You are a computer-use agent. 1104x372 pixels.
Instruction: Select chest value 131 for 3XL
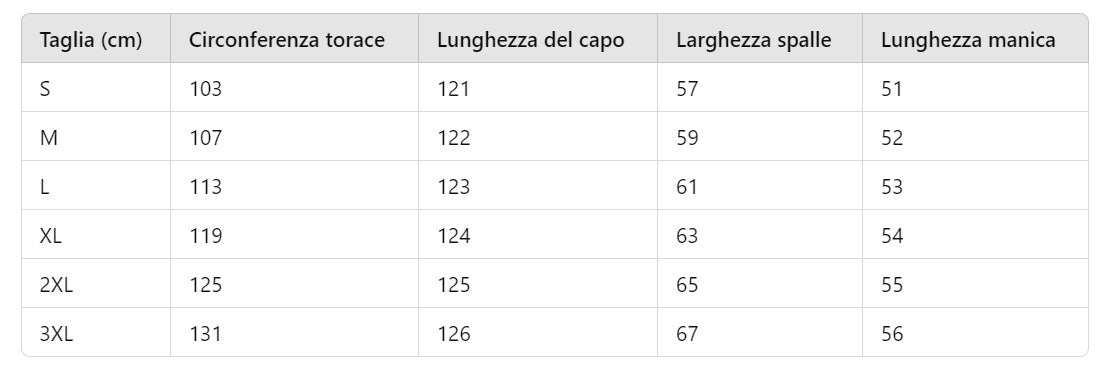click(x=205, y=333)
